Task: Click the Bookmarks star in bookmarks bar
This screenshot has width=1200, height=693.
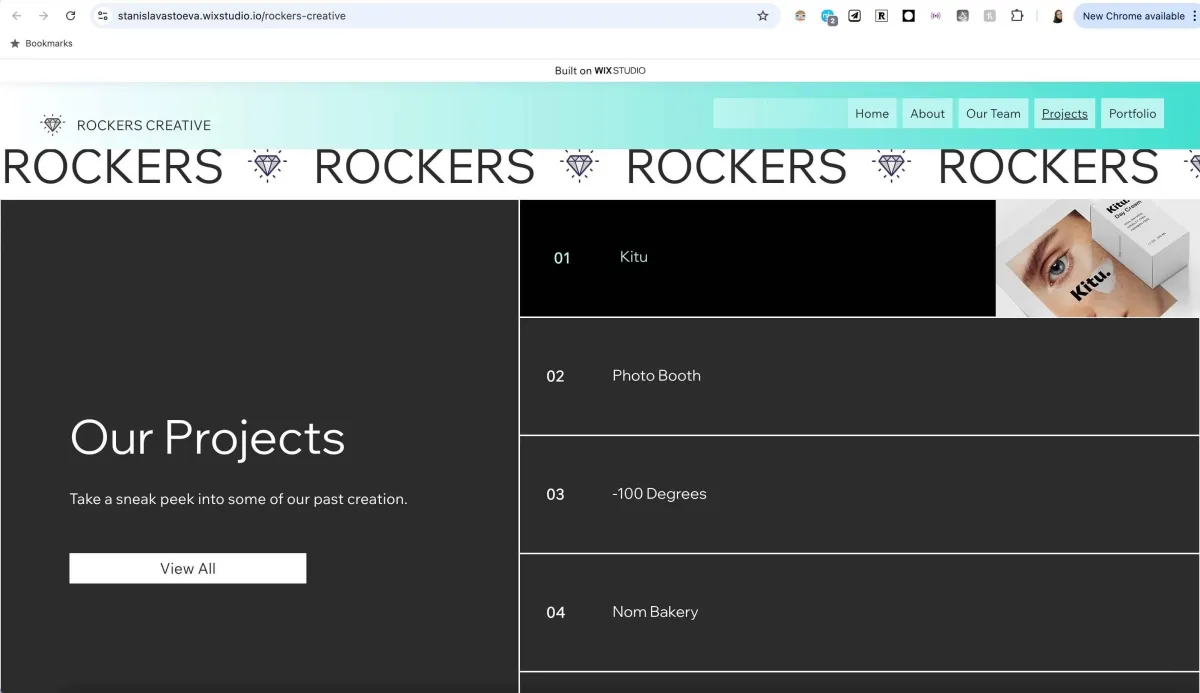Action: (15, 44)
